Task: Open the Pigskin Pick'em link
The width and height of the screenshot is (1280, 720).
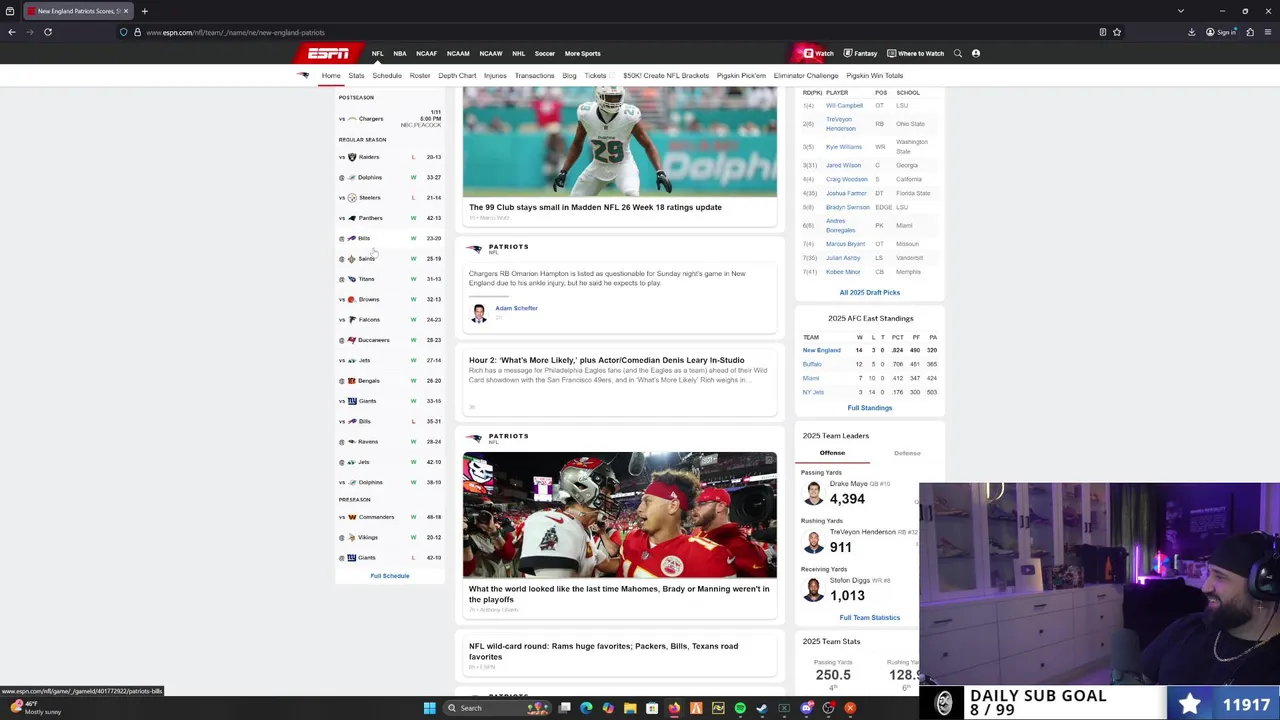Action: coord(741,76)
